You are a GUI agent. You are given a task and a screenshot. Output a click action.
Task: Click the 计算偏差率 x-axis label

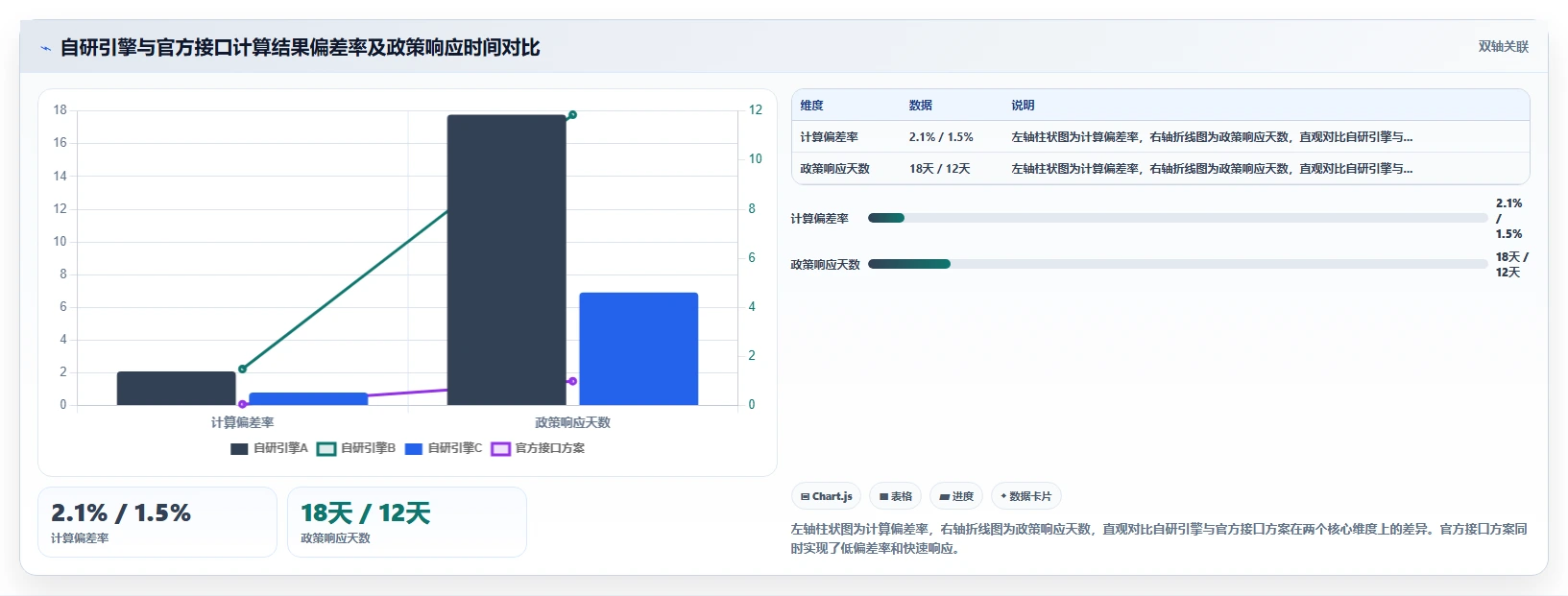point(242,422)
